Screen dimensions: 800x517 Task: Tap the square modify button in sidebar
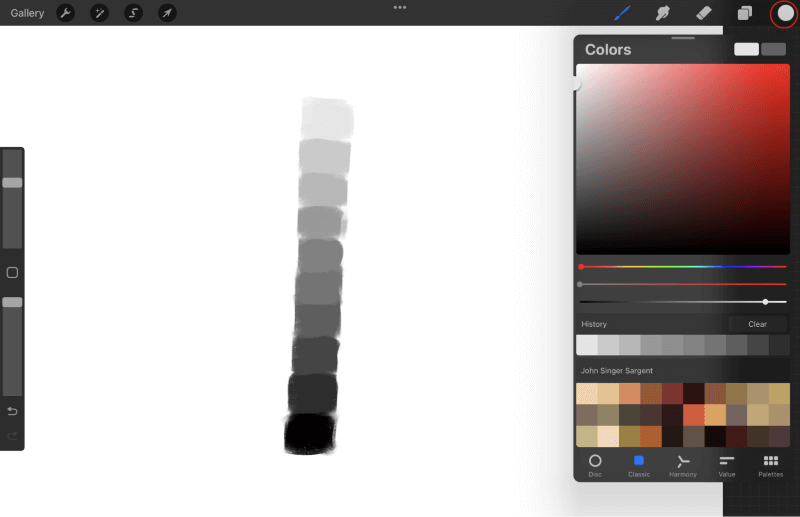12,273
